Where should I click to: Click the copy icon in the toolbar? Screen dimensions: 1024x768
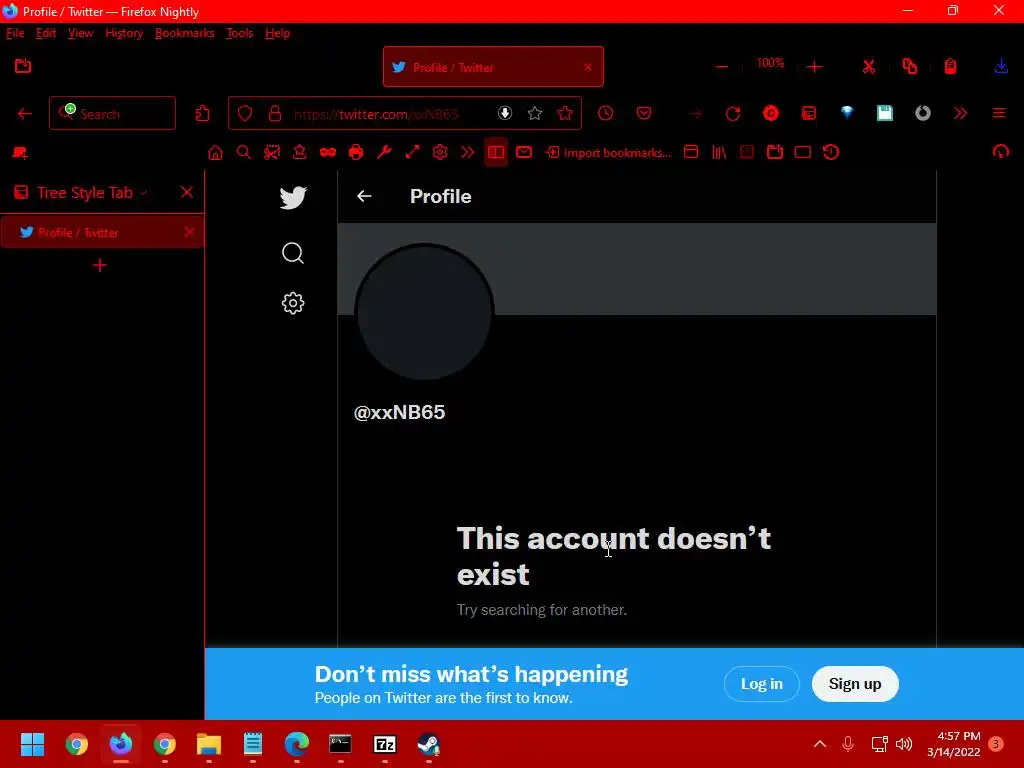click(910, 66)
